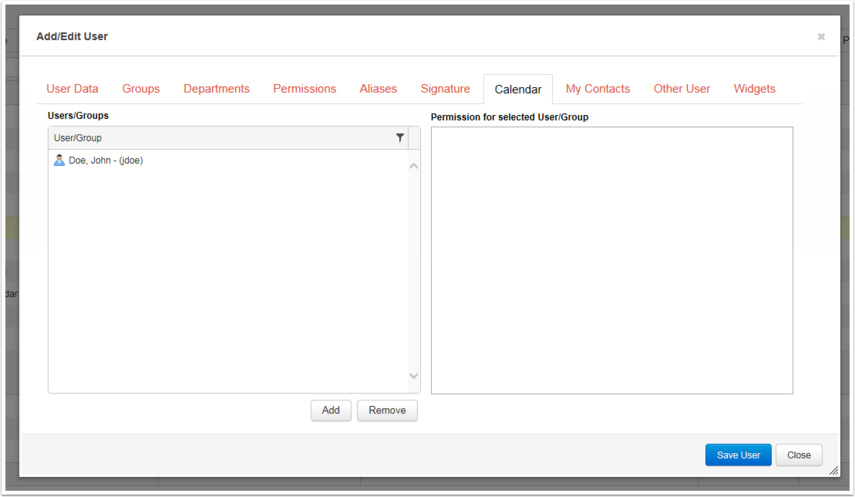This screenshot has height=497, width=855.
Task: Click the Remove button
Action: (x=387, y=410)
